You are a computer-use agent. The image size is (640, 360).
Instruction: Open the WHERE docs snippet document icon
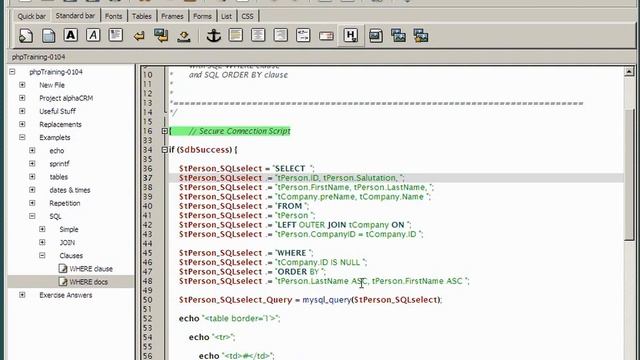(63, 282)
